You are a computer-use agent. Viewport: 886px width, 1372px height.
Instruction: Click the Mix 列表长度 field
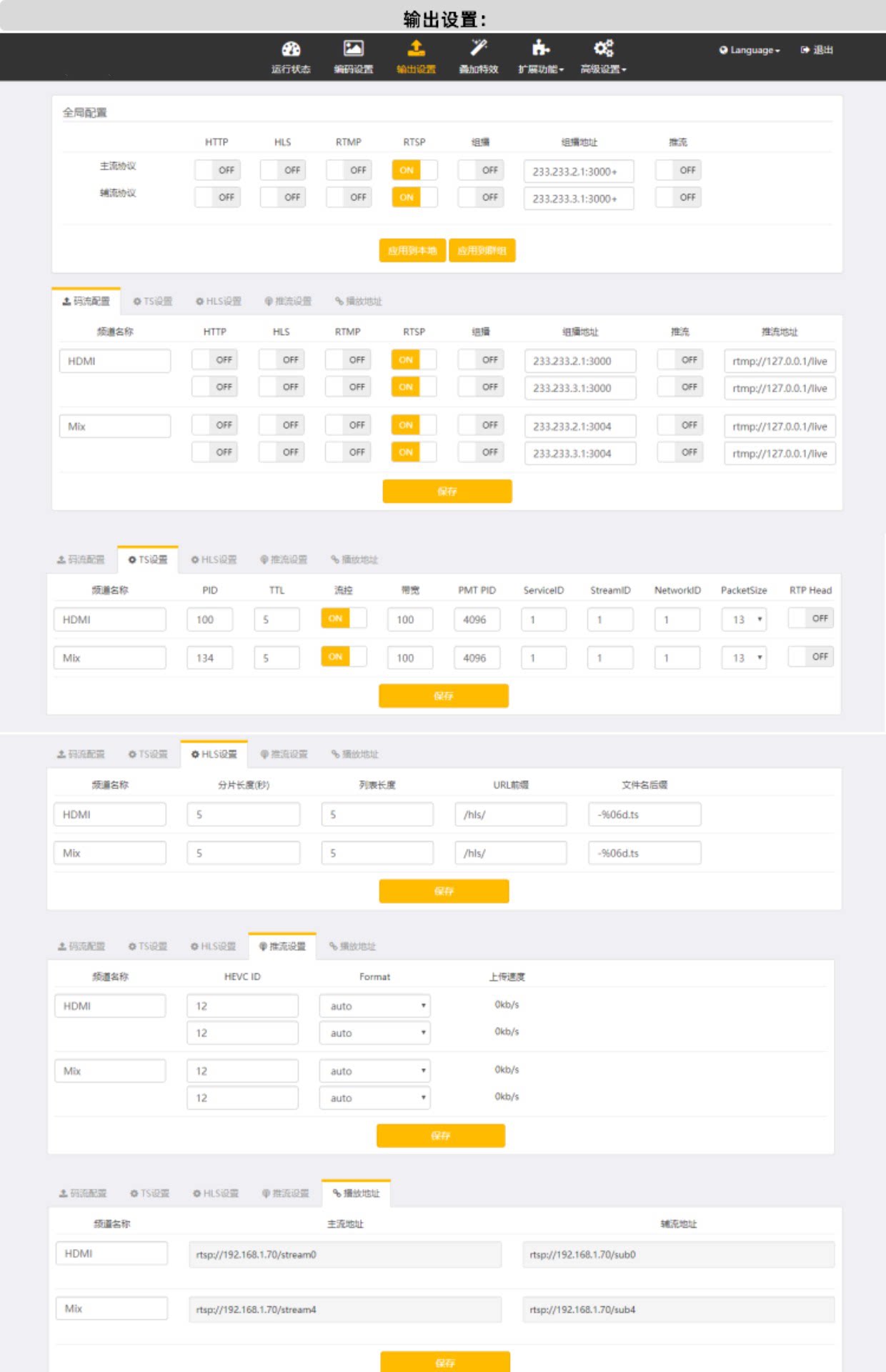point(377,853)
